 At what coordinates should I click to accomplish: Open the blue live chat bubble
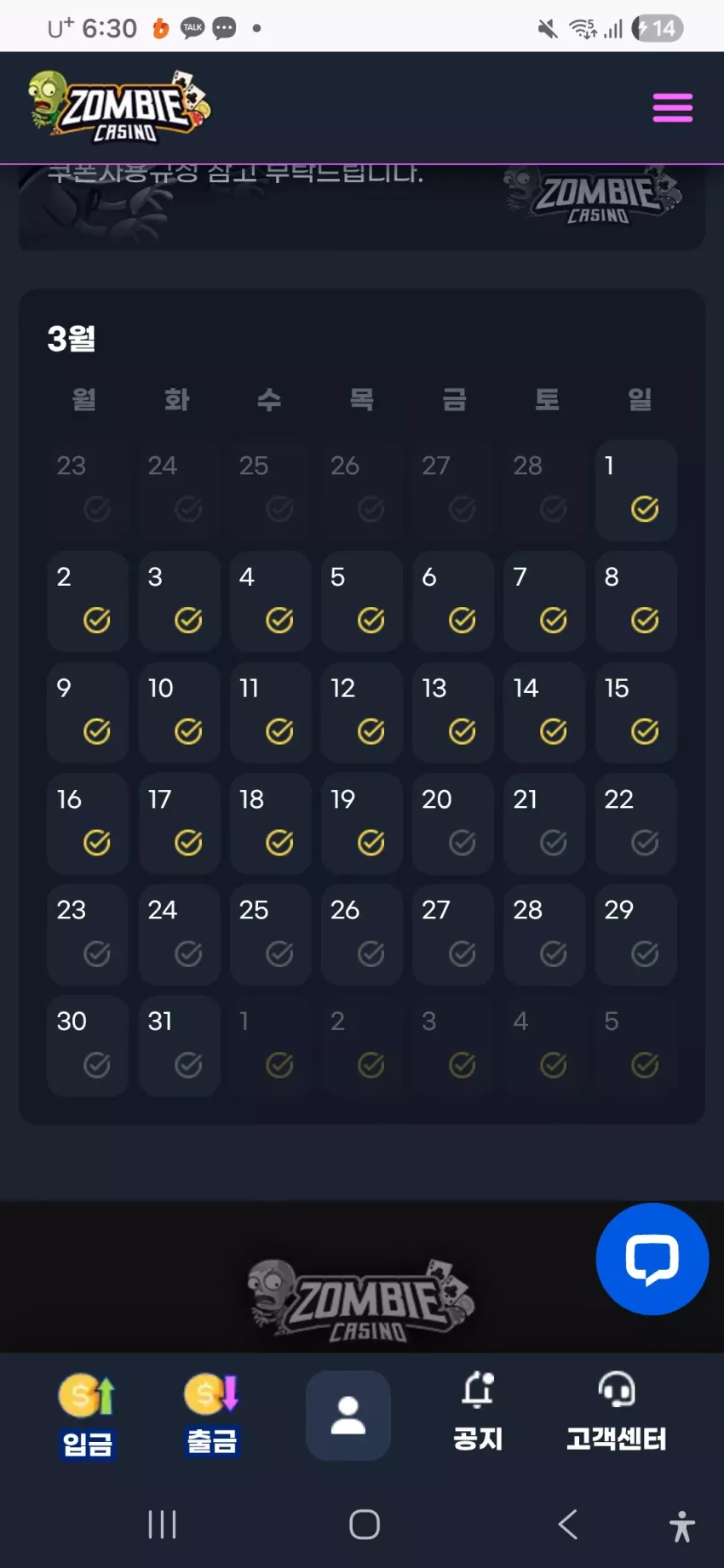click(x=652, y=1258)
